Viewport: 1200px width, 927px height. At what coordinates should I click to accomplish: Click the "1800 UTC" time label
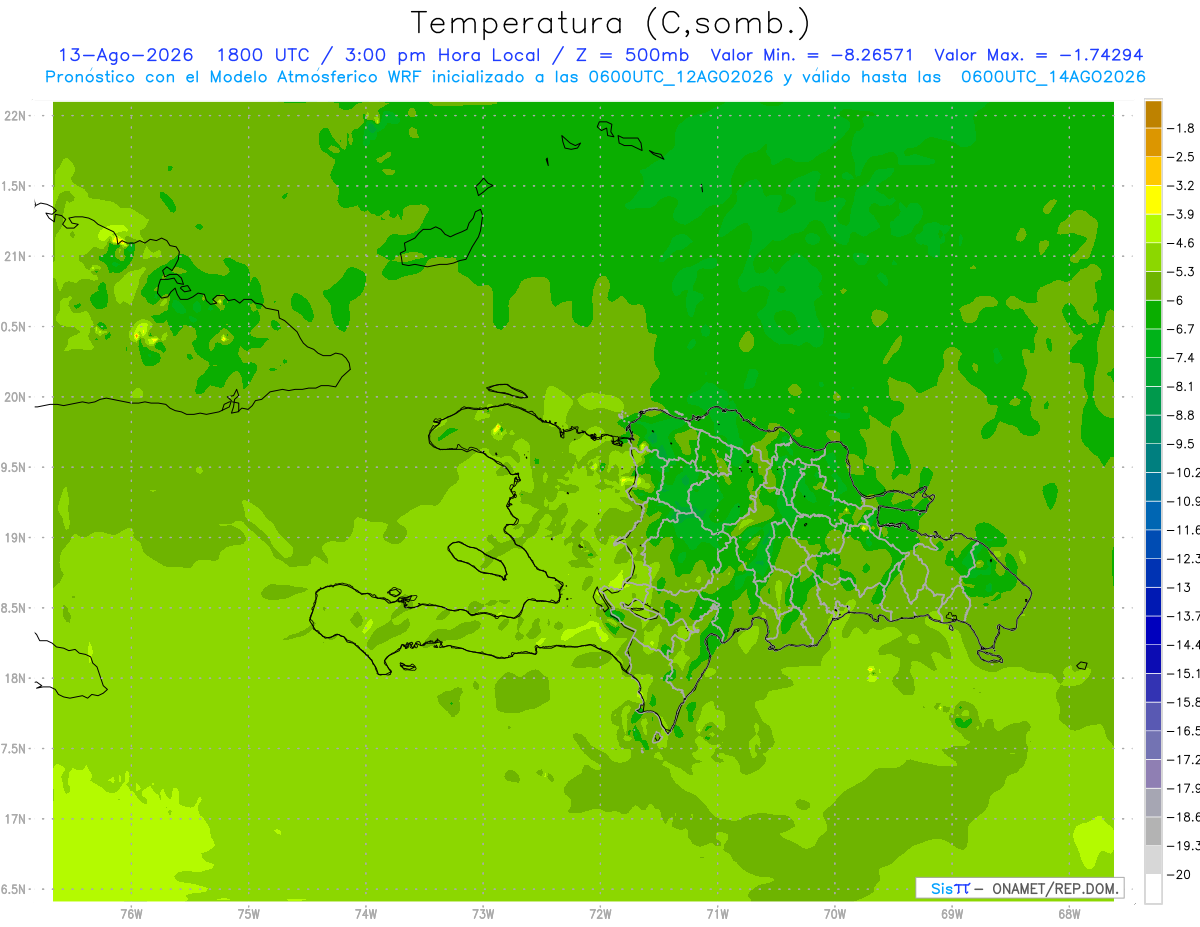pos(263,55)
